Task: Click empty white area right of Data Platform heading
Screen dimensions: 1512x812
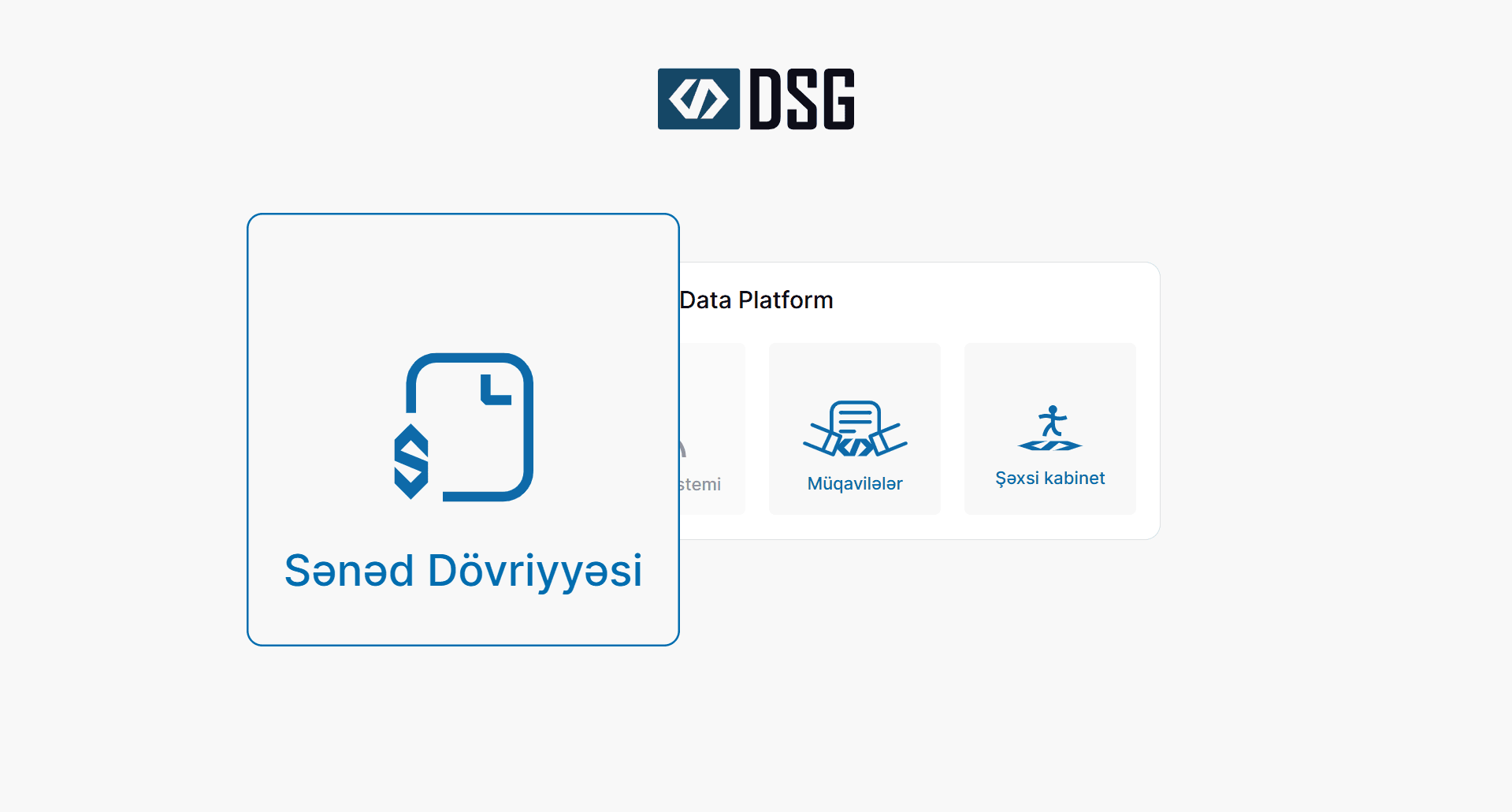Action: [x=993, y=300]
